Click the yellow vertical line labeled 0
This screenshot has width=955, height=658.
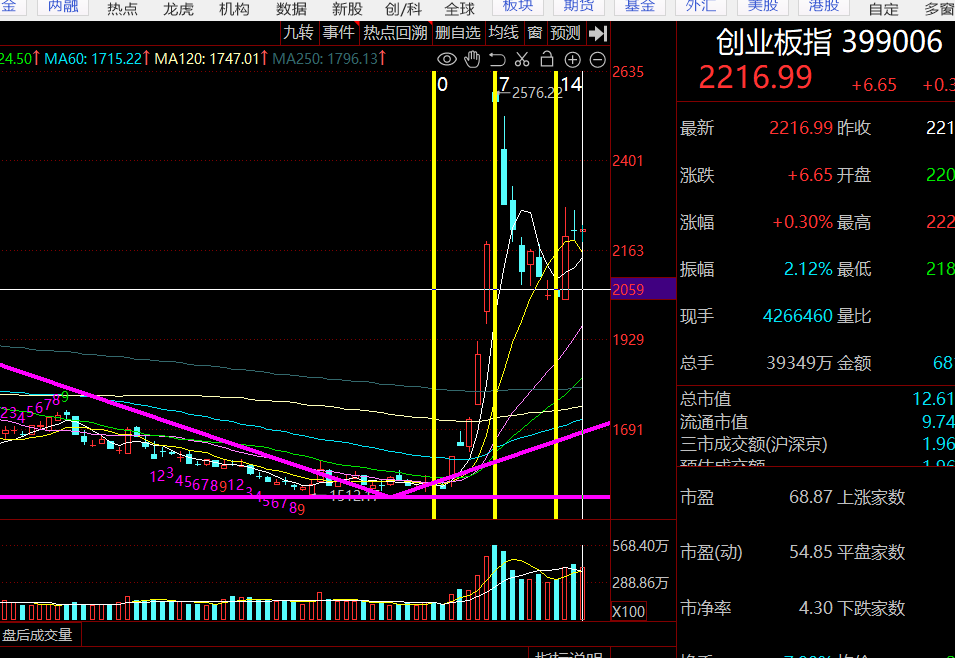(434, 295)
